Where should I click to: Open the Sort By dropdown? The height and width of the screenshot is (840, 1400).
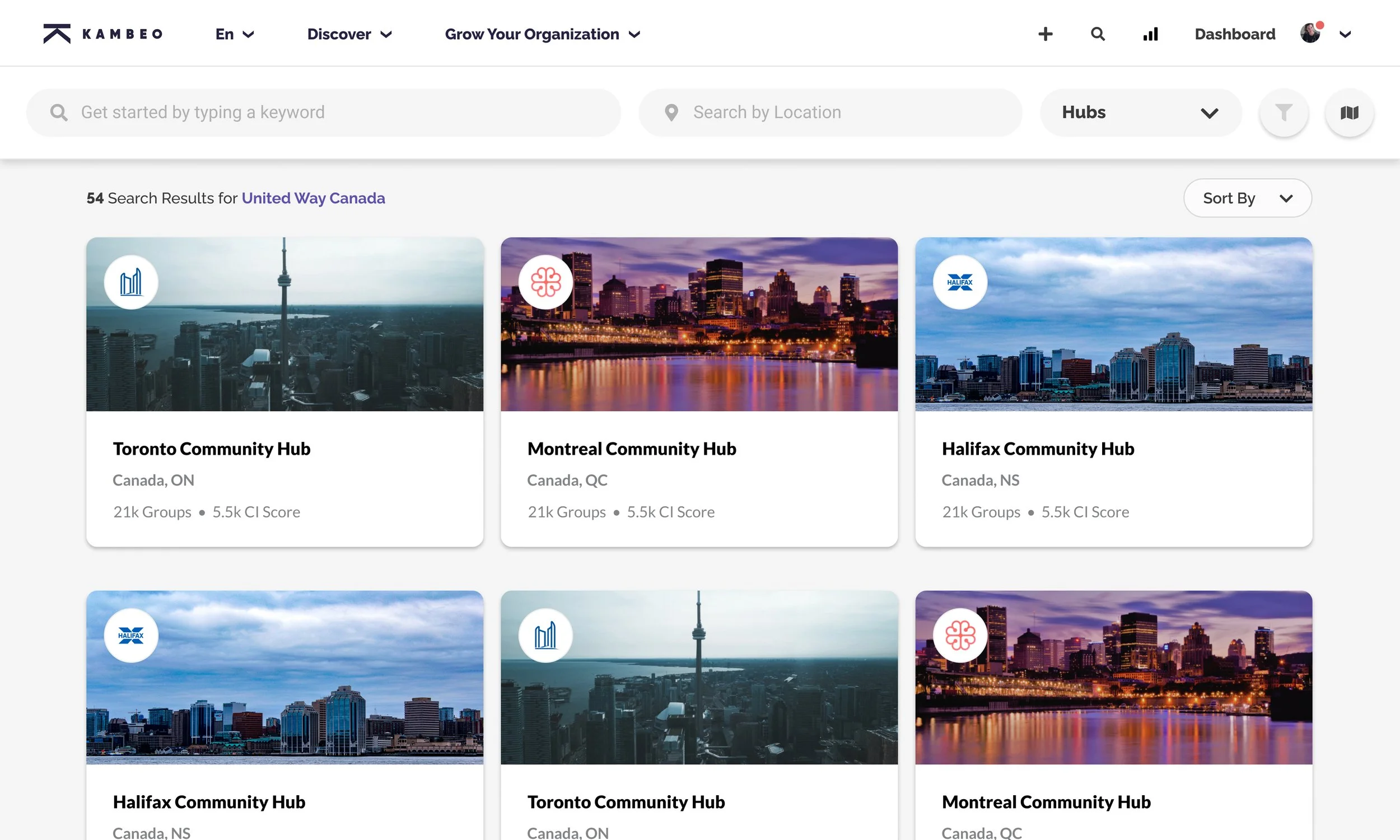1247,198
